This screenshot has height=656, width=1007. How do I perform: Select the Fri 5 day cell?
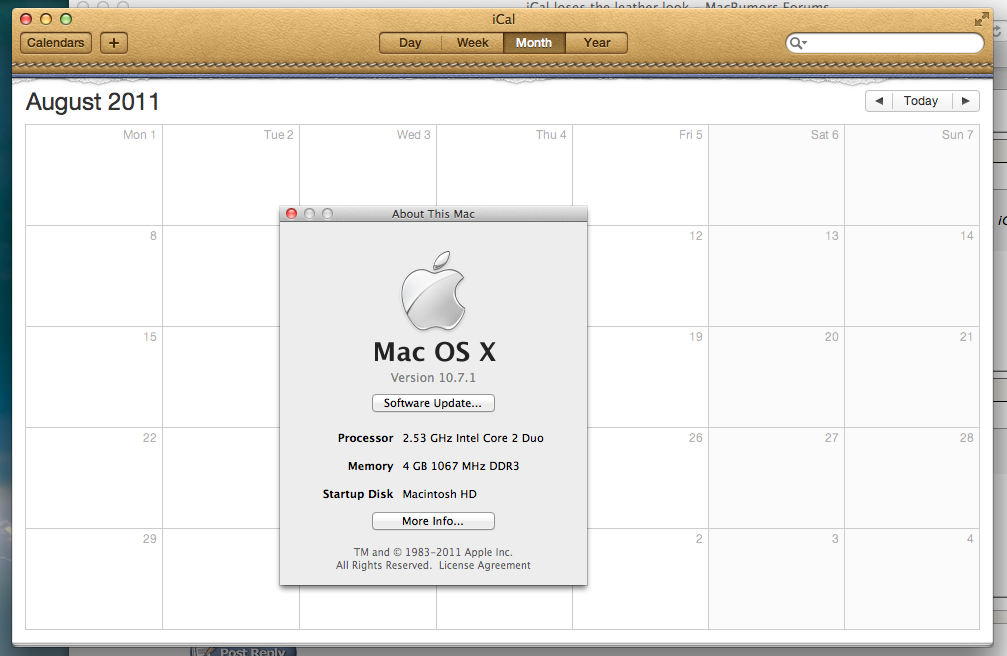(640, 175)
